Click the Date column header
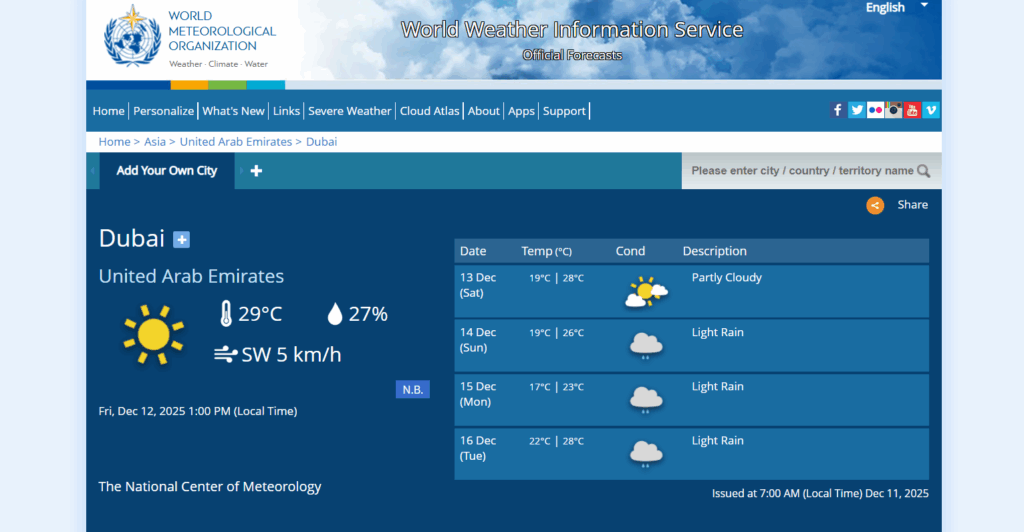Image resolution: width=1024 pixels, height=532 pixels. 473,251
